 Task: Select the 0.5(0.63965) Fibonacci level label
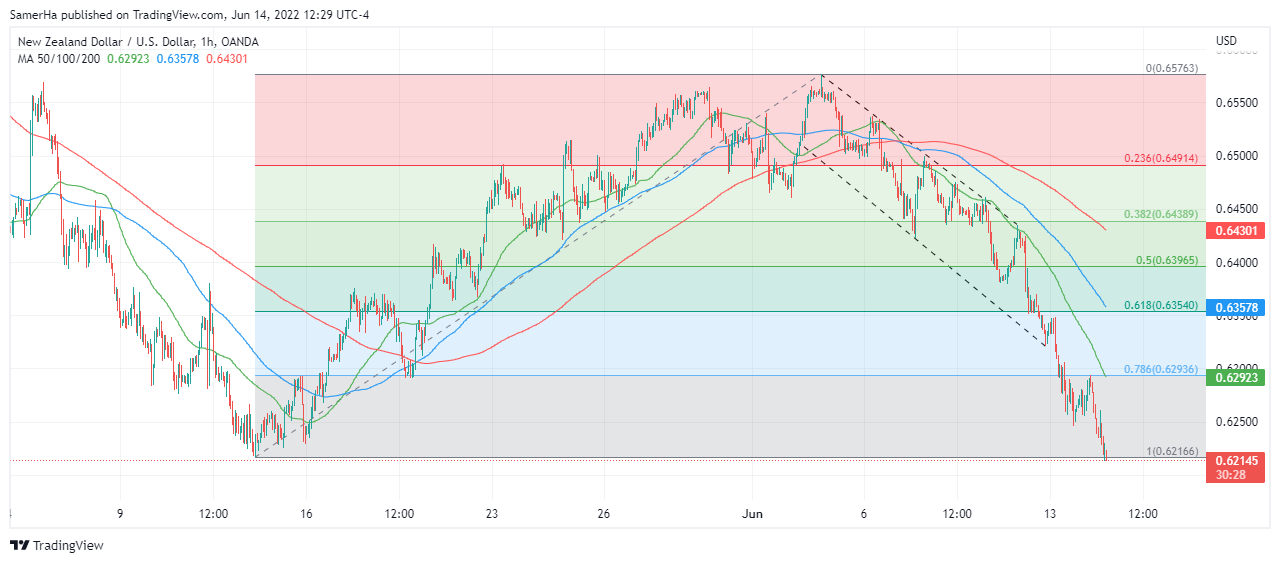click(x=1170, y=259)
